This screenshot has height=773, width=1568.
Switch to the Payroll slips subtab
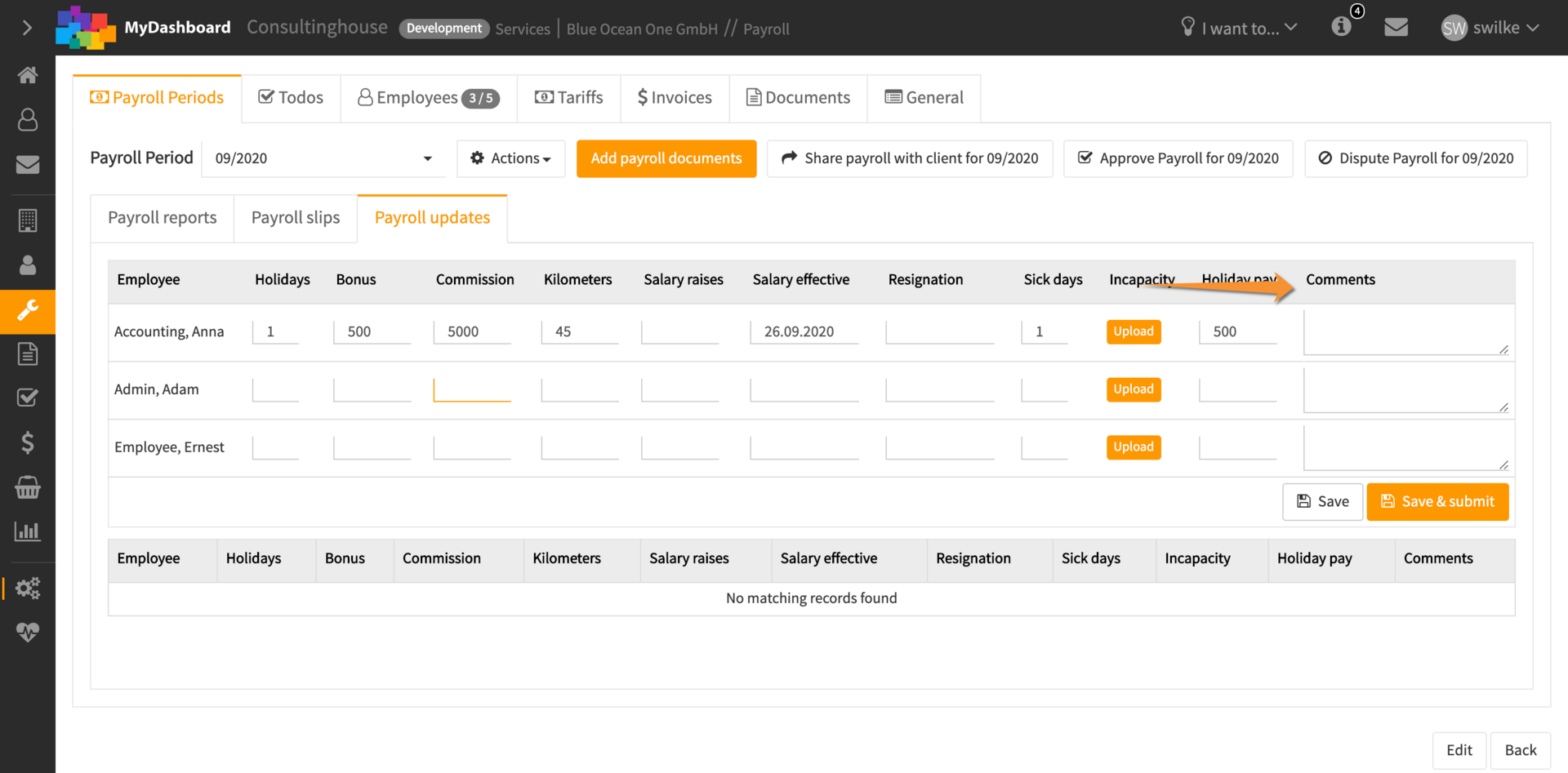296,218
